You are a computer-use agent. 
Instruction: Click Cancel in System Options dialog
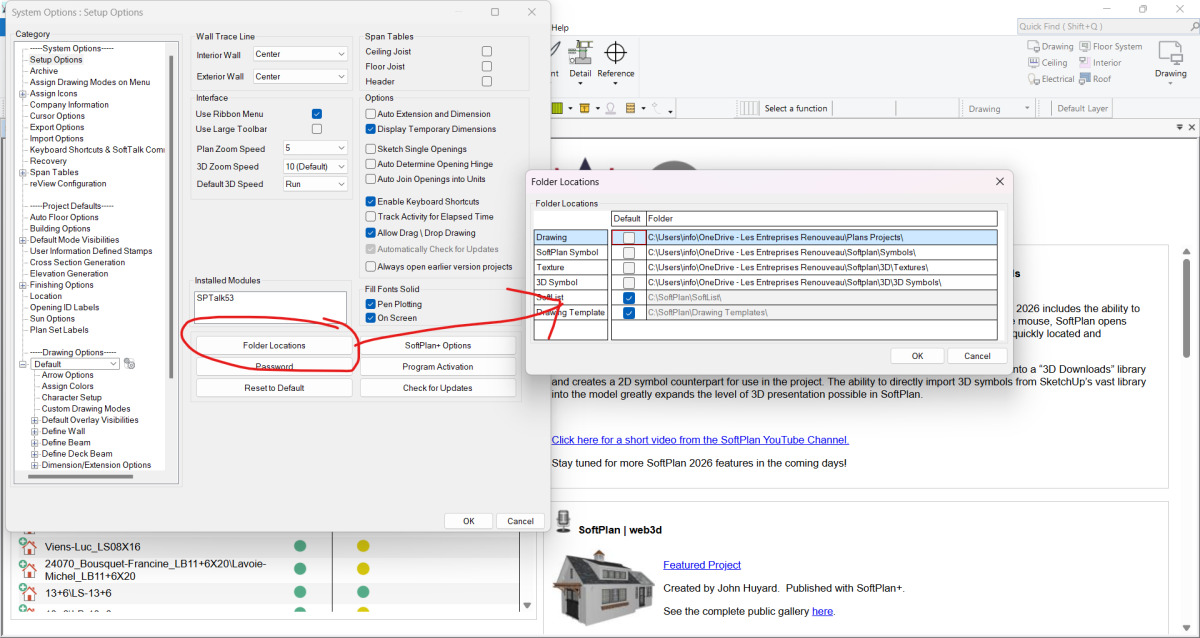(520, 521)
